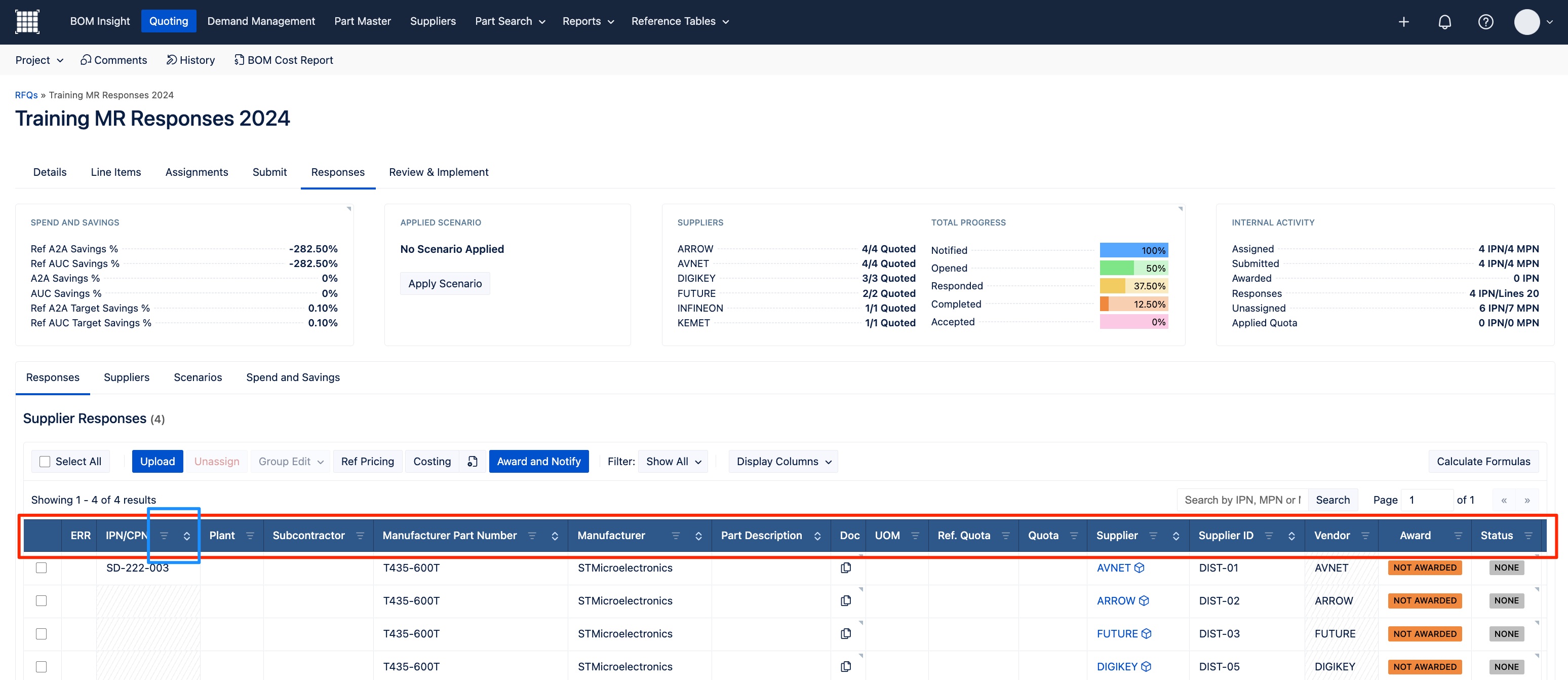The width and height of the screenshot is (1568, 680).
Task: Click the Opened 50% progress bar
Action: coord(1133,269)
